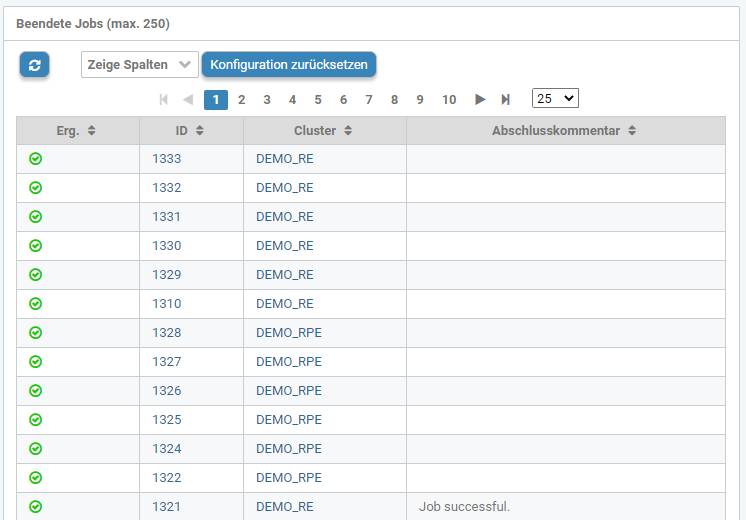Click success status icon for job 1328
The height and width of the screenshot is (520, 746).
tap(36, 333)
